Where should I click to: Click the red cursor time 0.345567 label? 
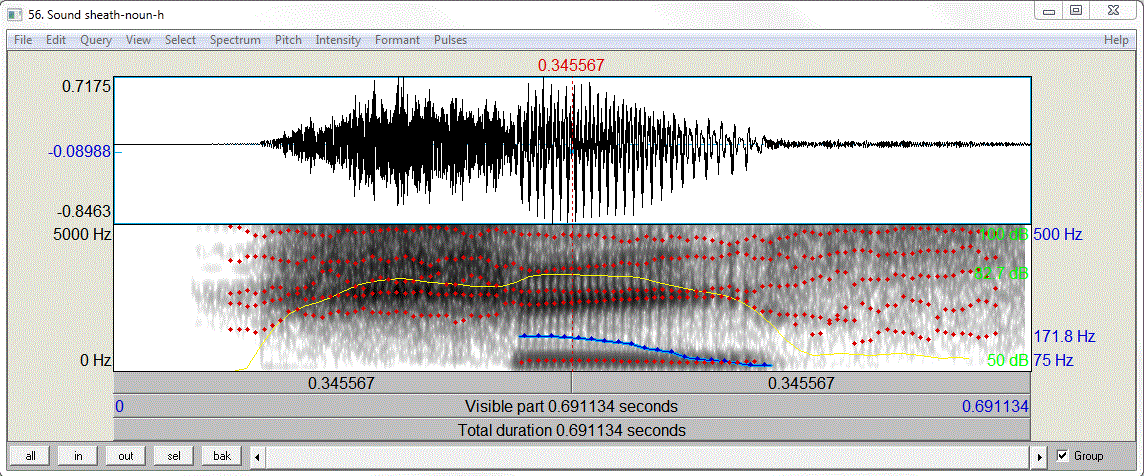[x=571, y=66]
